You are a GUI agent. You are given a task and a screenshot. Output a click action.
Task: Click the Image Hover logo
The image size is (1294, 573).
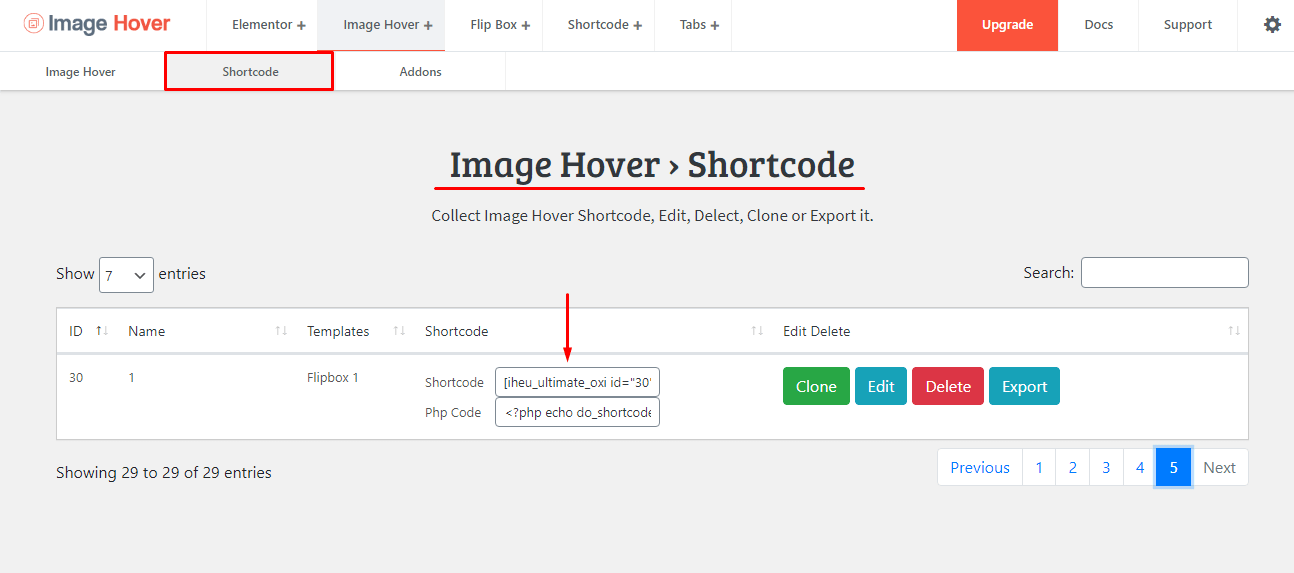pos(97,24)
